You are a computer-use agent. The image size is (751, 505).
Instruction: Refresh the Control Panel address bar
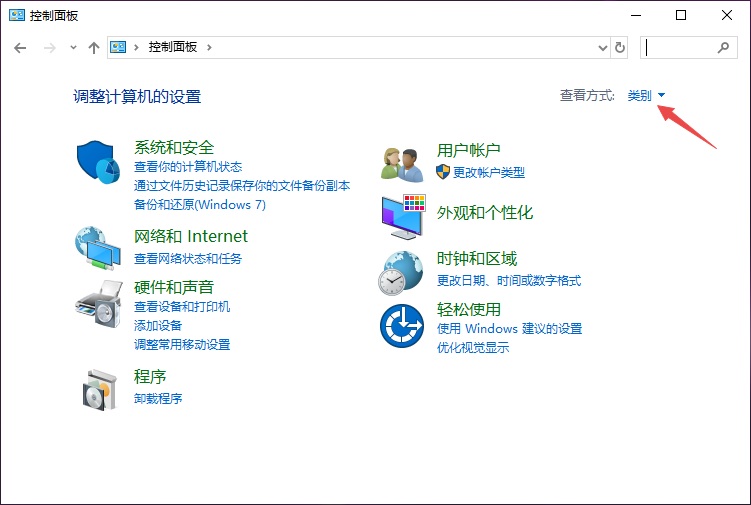[620, 47]
